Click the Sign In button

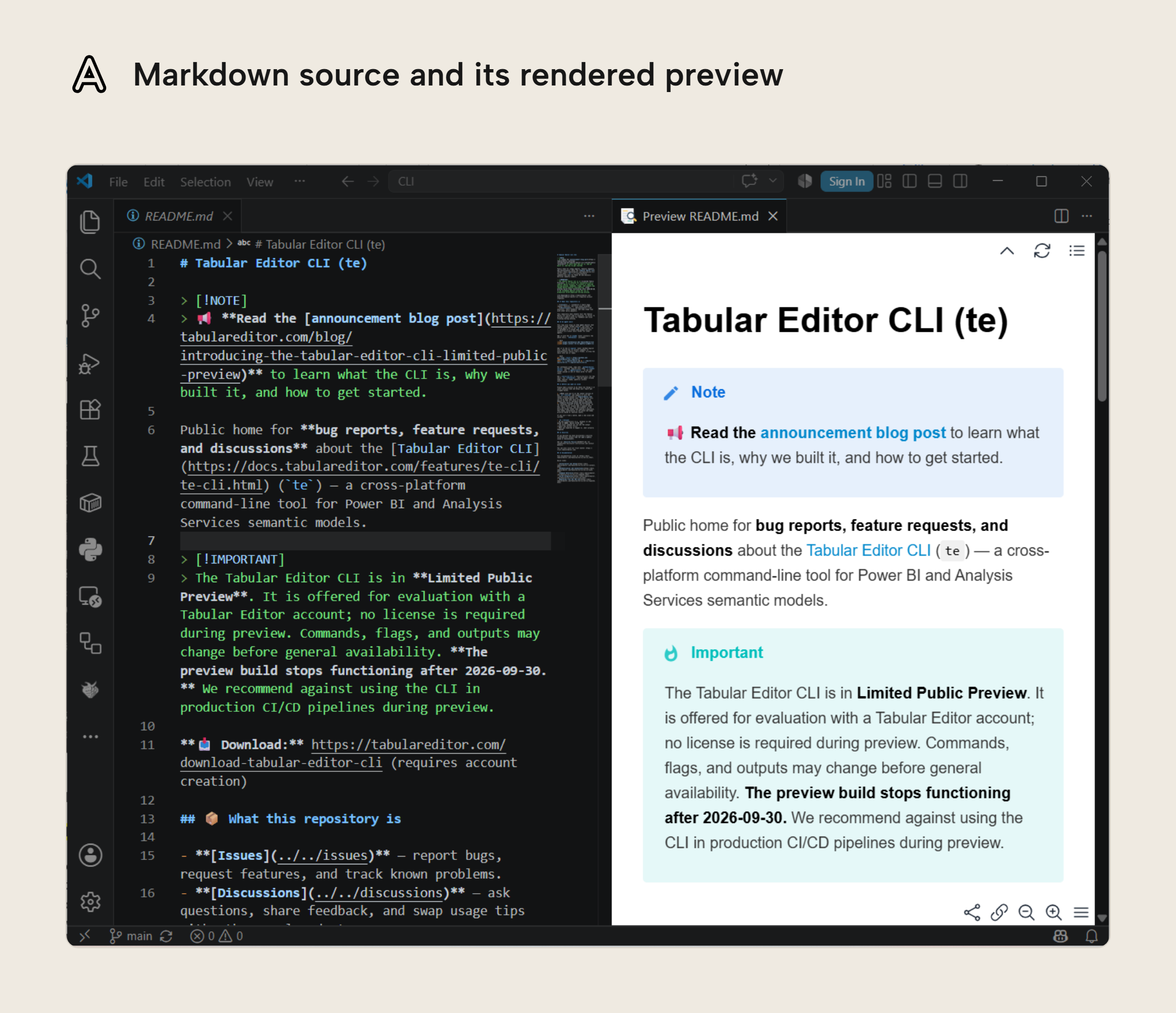[x=847, y=181]
